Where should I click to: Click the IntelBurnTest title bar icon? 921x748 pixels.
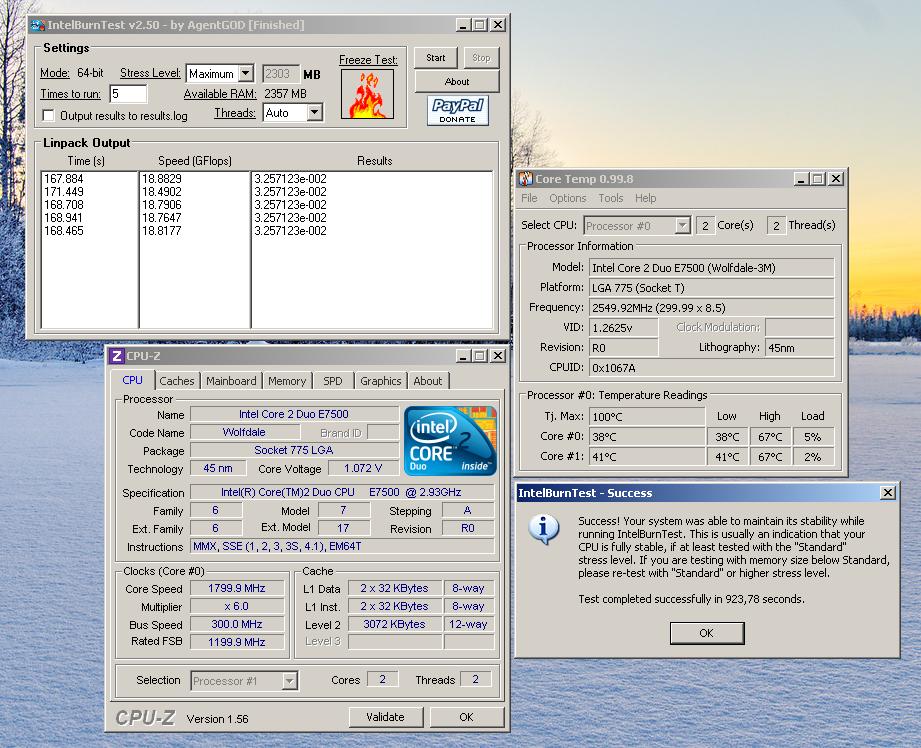pos(38,25)
